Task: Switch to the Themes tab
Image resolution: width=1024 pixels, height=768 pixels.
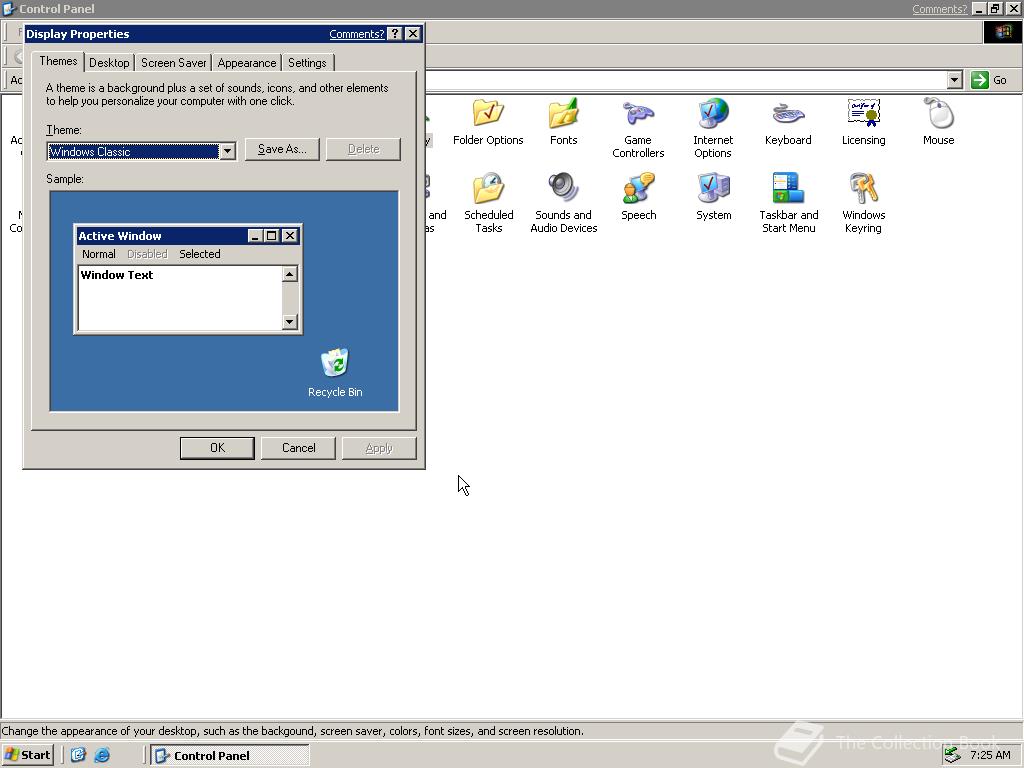Action: pyautogui.click(x=58, y=61)
